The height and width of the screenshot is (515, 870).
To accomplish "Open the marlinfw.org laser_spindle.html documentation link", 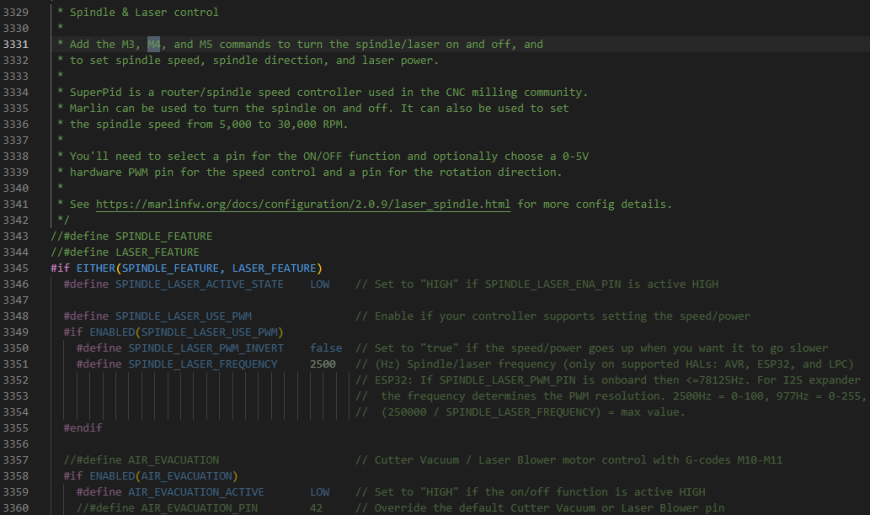I will tap(303, 204).
